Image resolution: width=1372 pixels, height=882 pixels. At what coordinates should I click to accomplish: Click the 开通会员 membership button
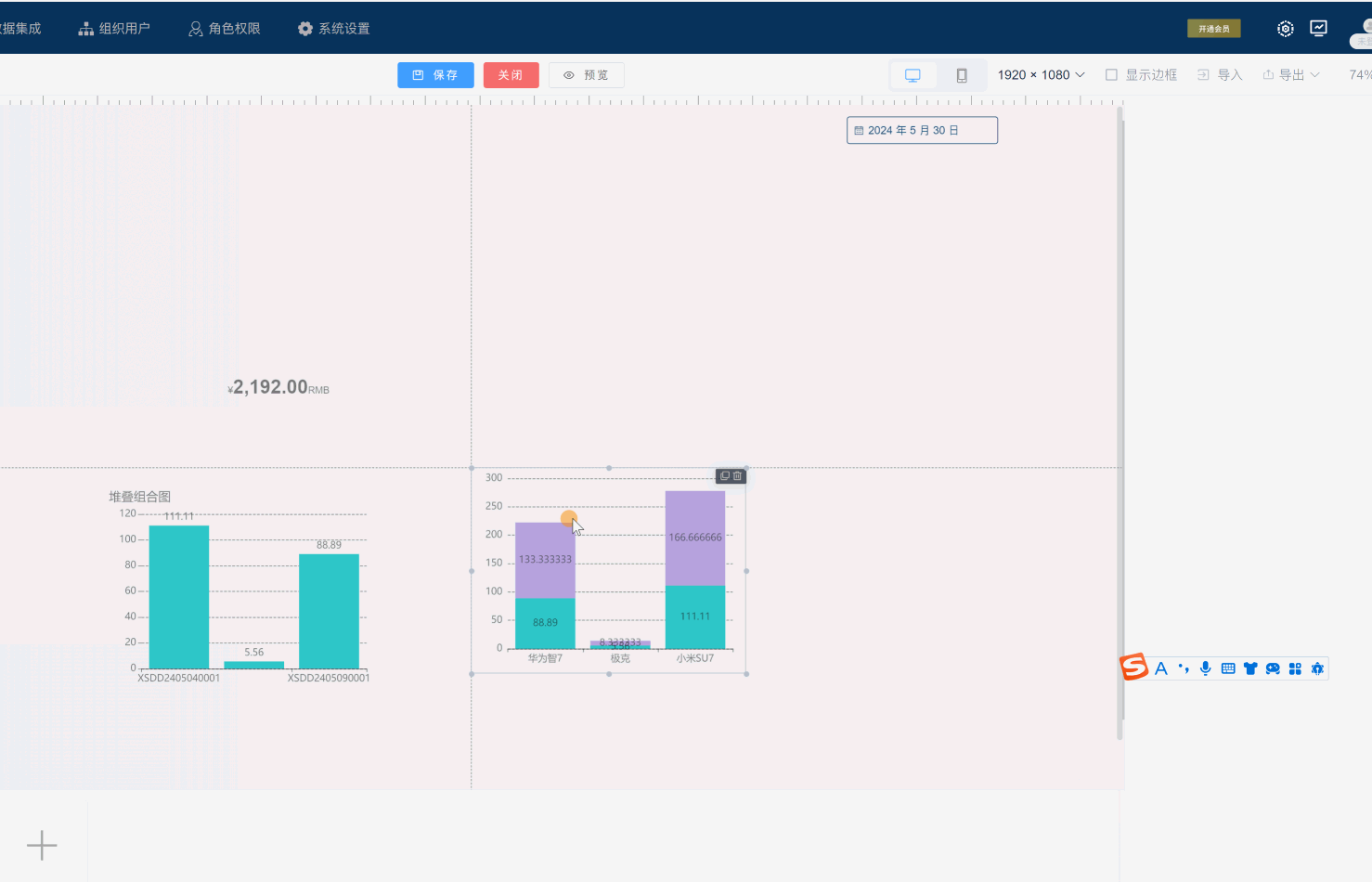(1213, 29)
